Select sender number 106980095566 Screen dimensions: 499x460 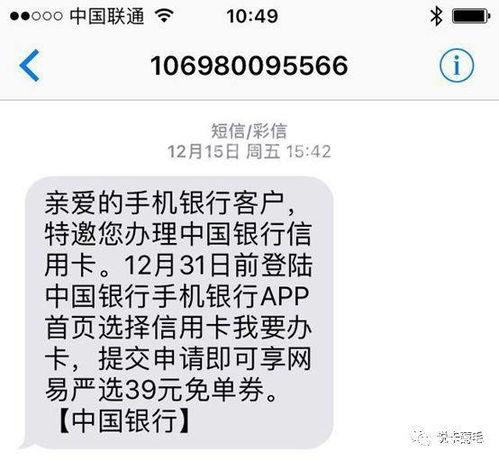click(249, 65)
